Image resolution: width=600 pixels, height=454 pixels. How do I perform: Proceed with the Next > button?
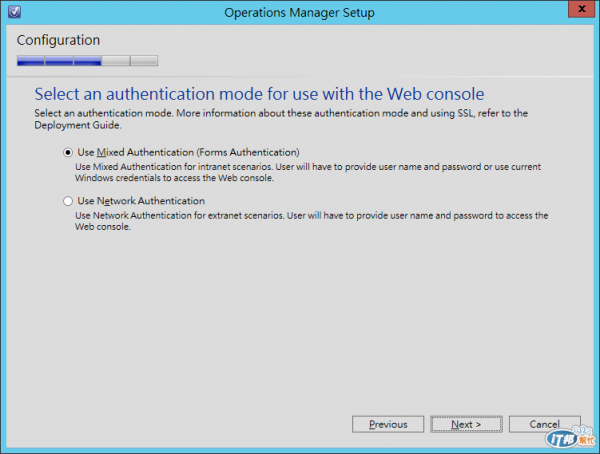pos(466,424)
